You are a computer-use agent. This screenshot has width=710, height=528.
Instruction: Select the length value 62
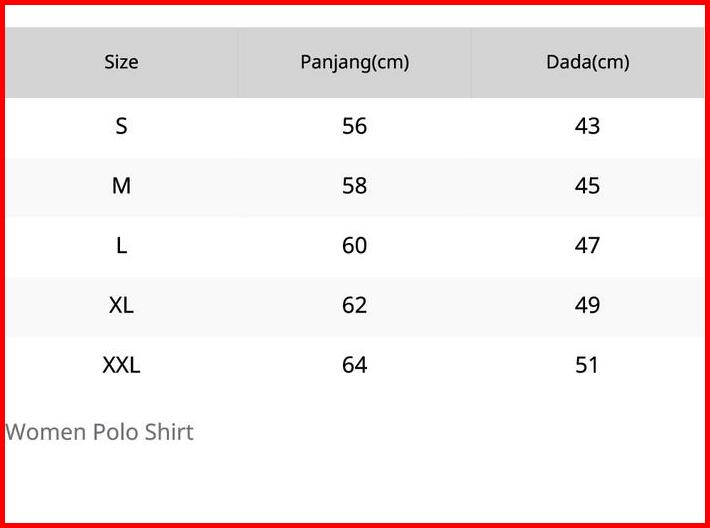point(354,306)
